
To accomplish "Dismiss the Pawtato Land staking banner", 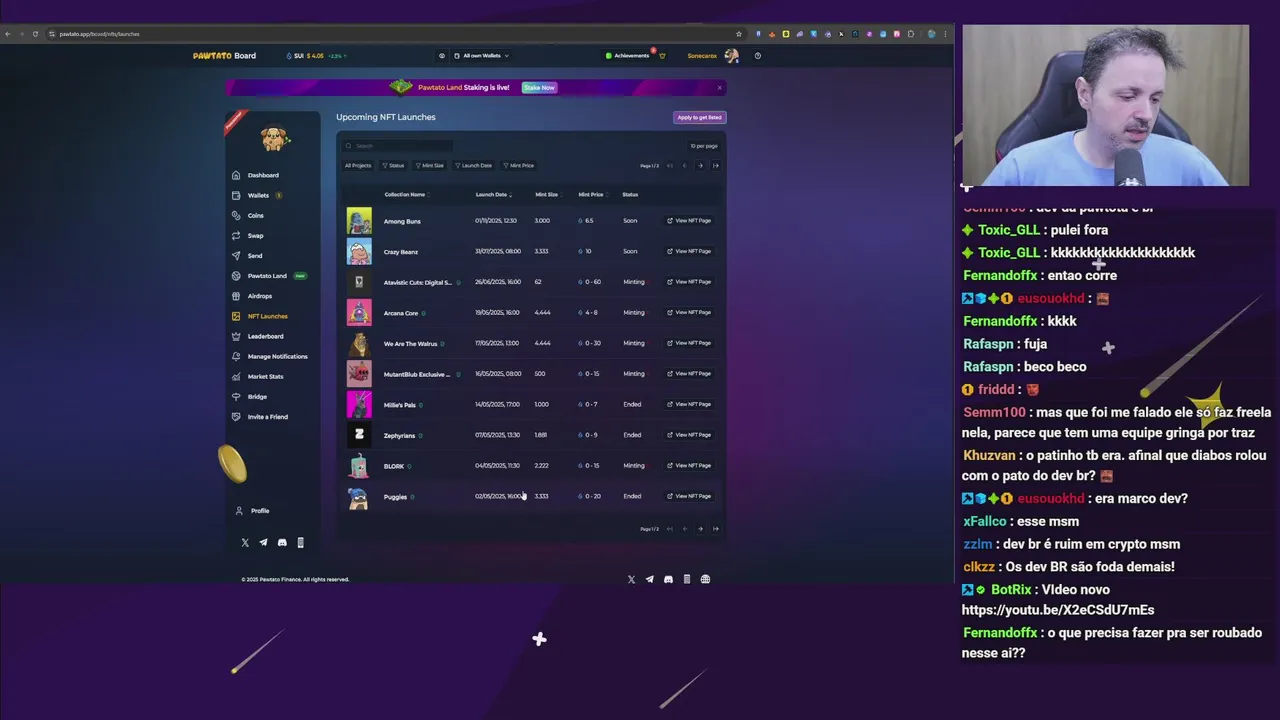I will click(719, 88).
